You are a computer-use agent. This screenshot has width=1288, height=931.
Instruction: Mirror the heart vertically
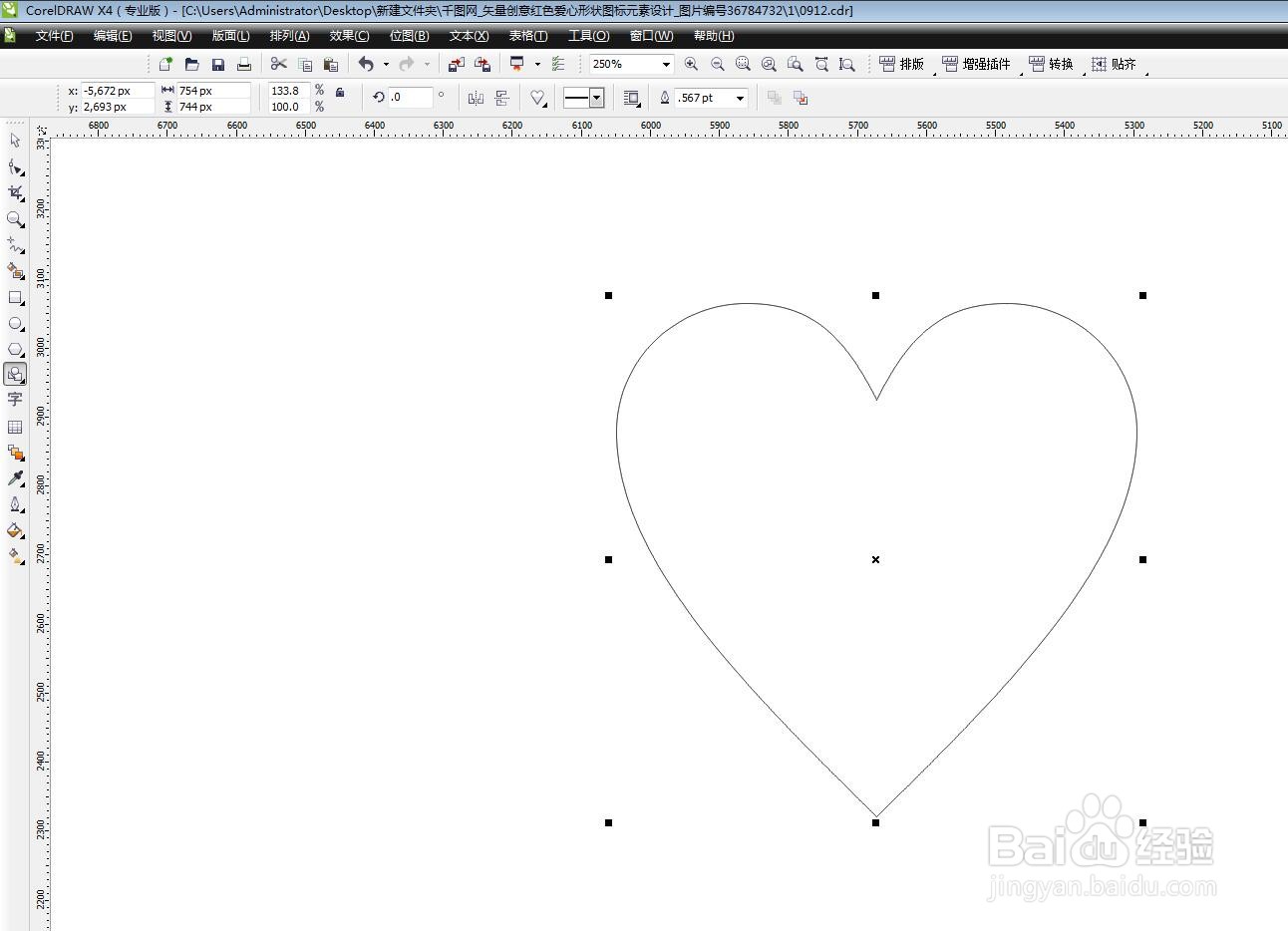tap(501, 98)
